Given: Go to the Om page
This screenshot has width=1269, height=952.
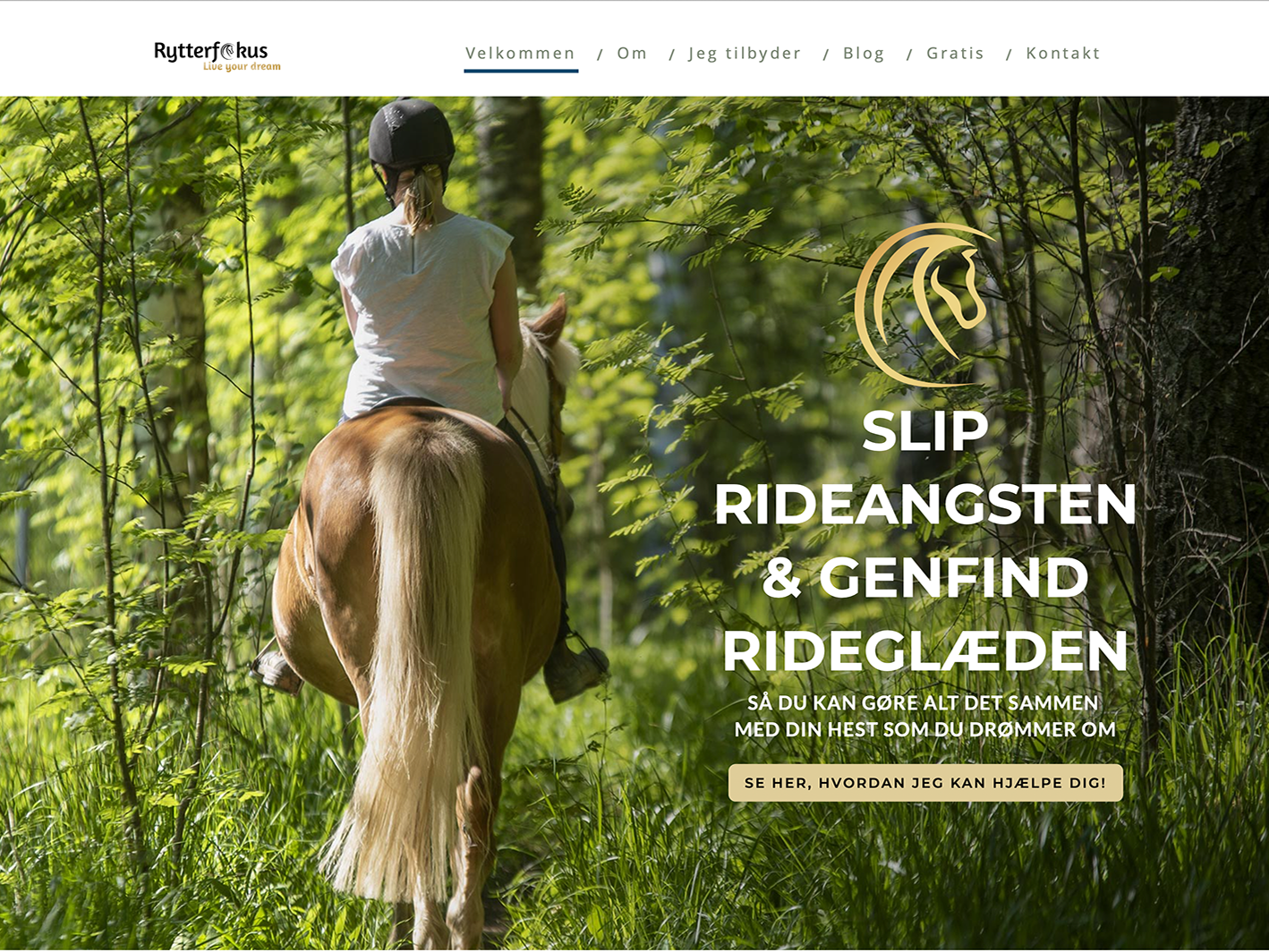Looking at the screenshot, I should (x=632, y=53).
